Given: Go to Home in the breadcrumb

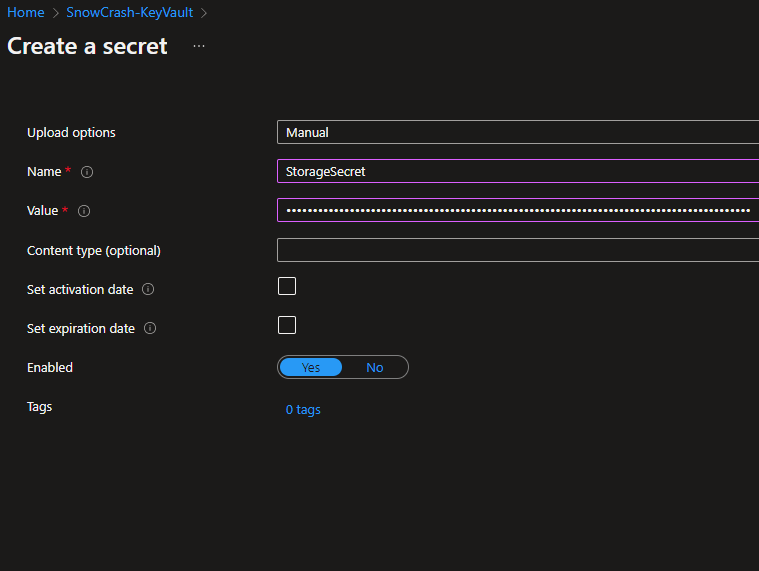Looking at the screenshot, I should tap(26, 13).
